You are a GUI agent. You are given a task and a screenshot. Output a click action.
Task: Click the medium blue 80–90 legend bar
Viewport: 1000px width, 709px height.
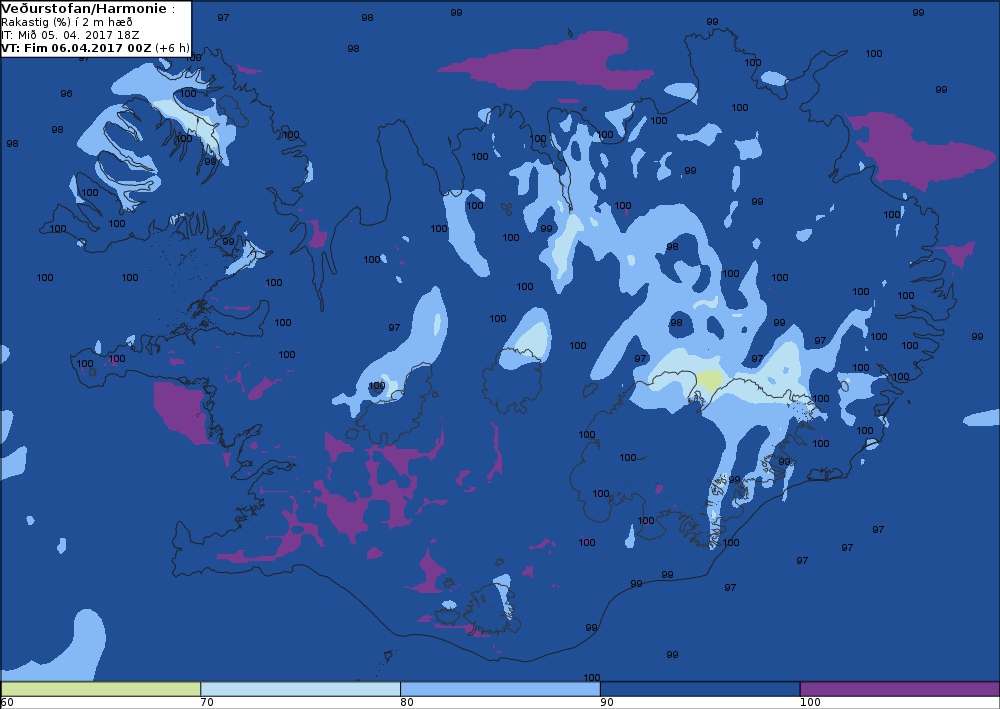(x=500, y=689)
